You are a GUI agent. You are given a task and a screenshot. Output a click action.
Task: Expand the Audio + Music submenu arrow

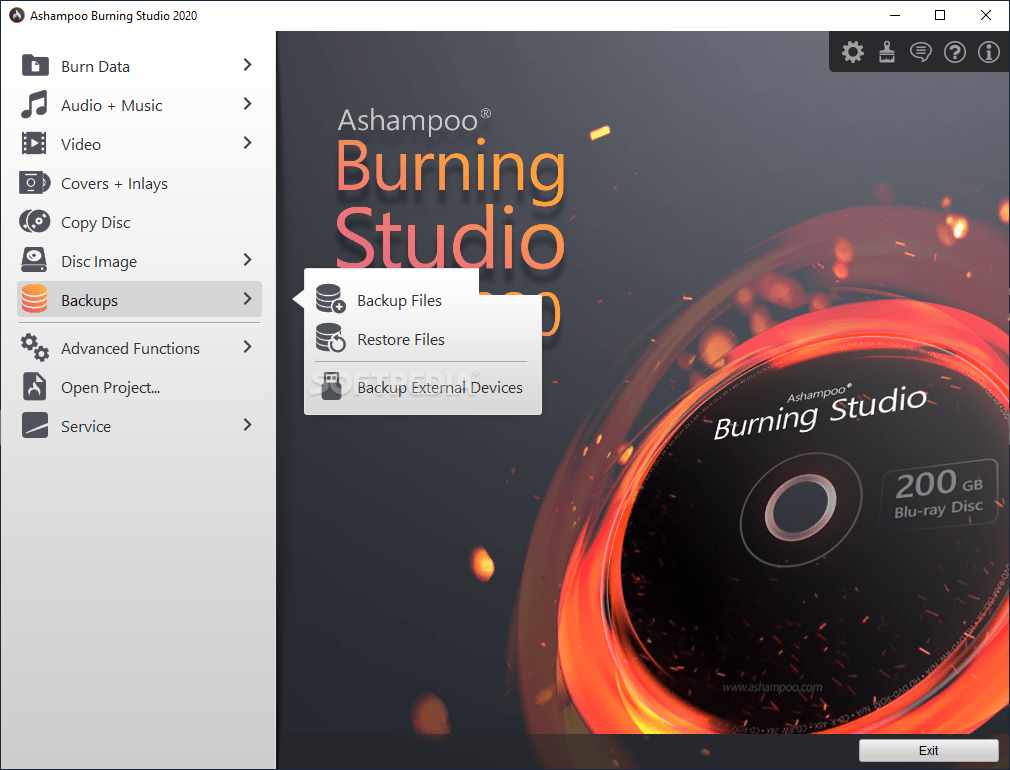[x=247, y=104]
